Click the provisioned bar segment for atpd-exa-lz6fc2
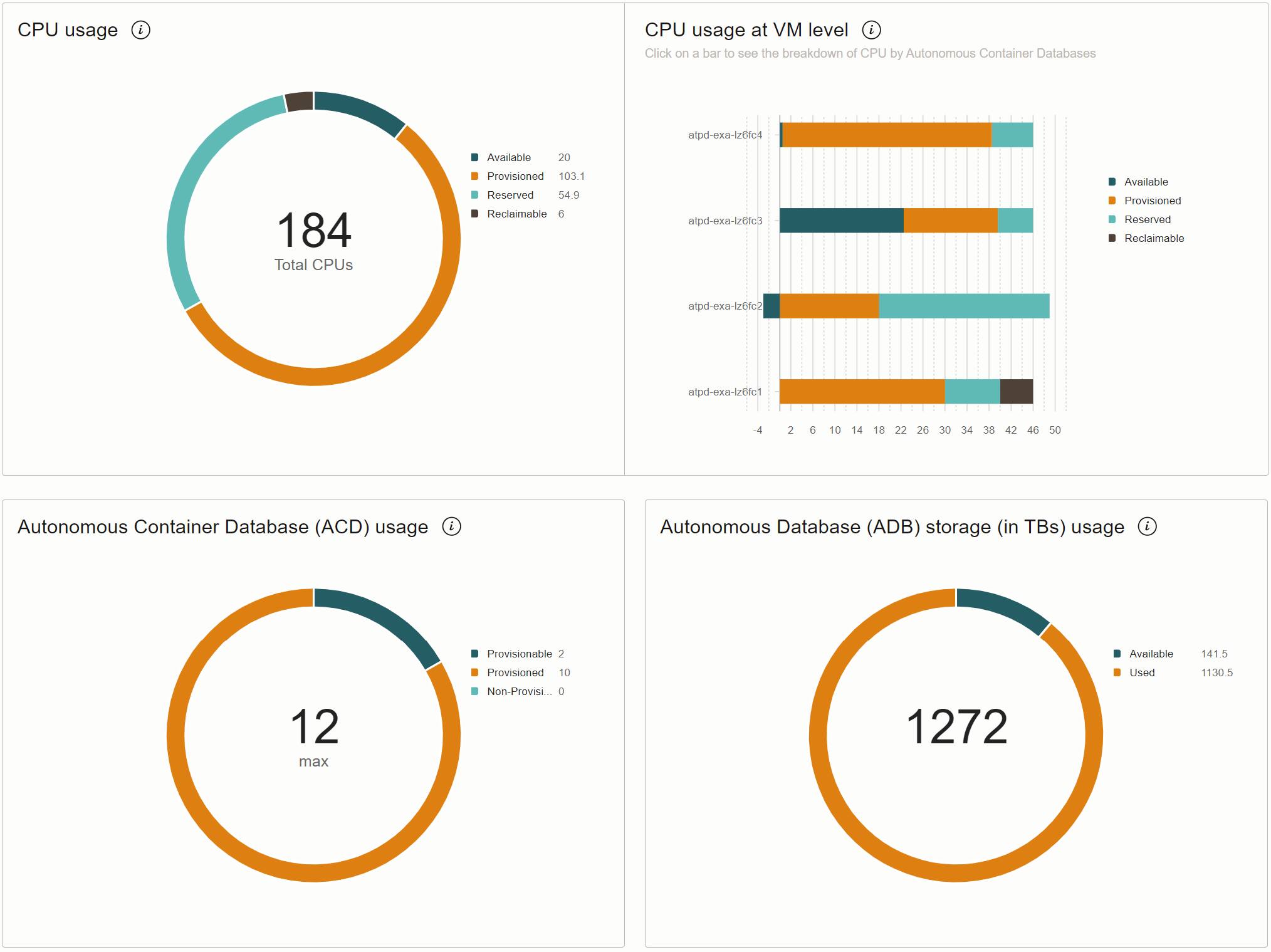The height and width of the screenshot is (952, 1271). coord(829,306)
